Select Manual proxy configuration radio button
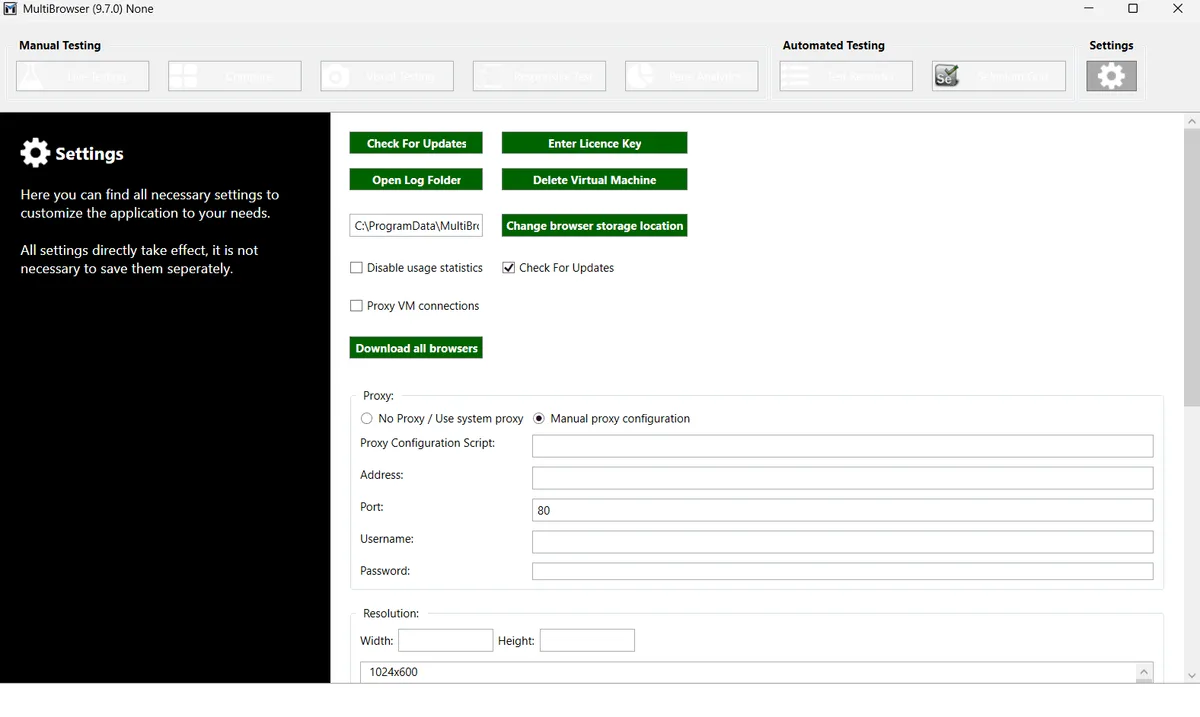The image size is (1200, 717). [539, 419]
